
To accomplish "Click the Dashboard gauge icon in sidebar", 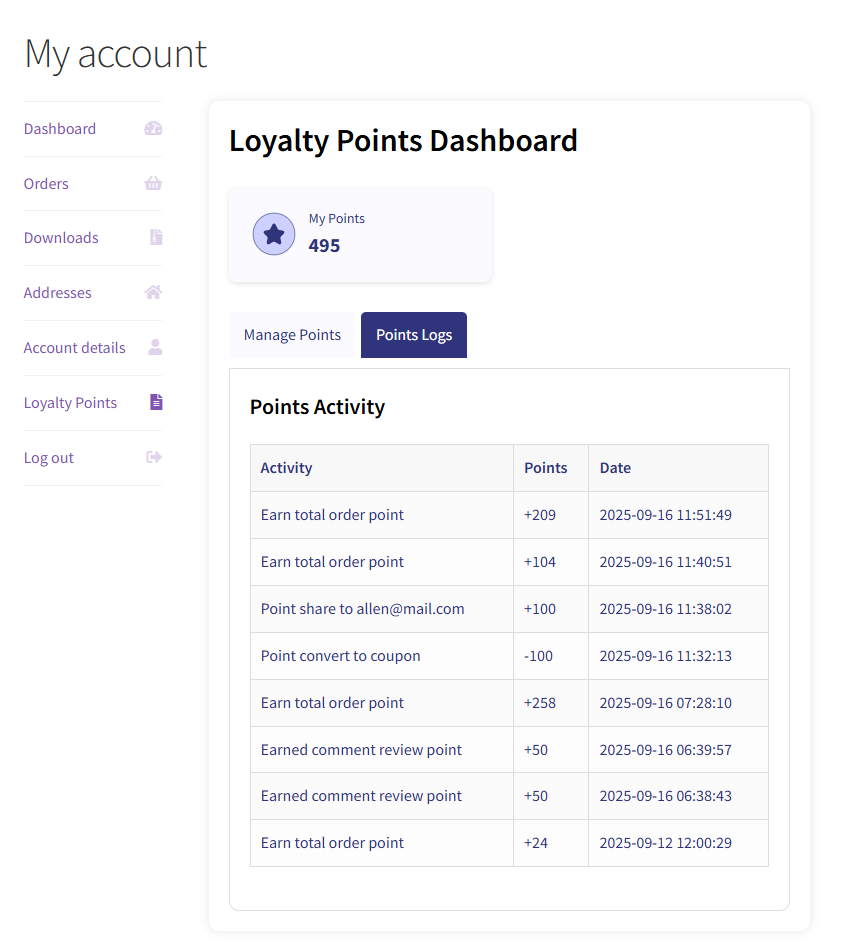I will click(x=153, y=128).
